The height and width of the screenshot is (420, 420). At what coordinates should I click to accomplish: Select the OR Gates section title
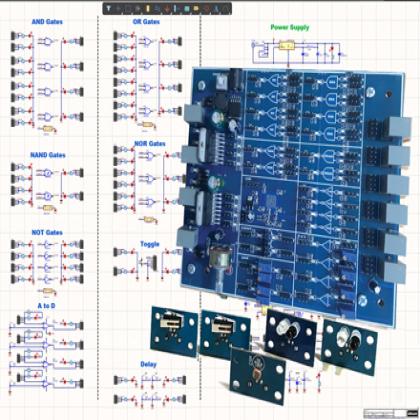(x=146, y=22)
